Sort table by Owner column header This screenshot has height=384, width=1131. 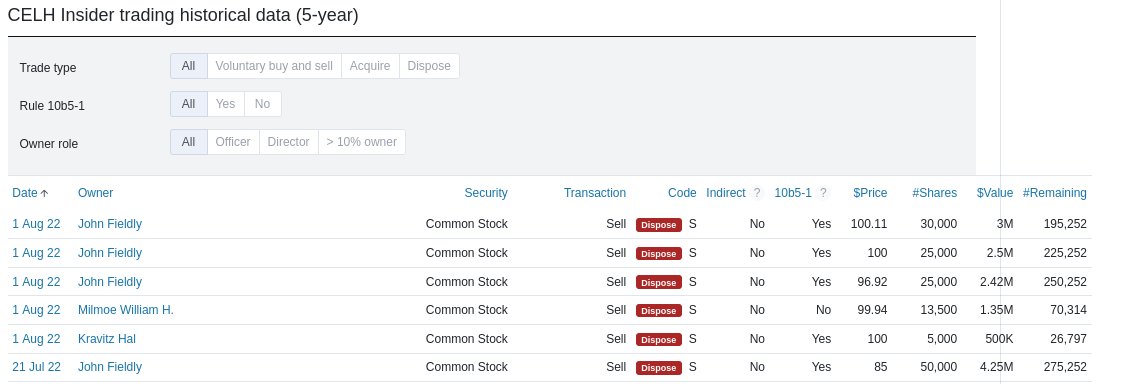[95, 193]
